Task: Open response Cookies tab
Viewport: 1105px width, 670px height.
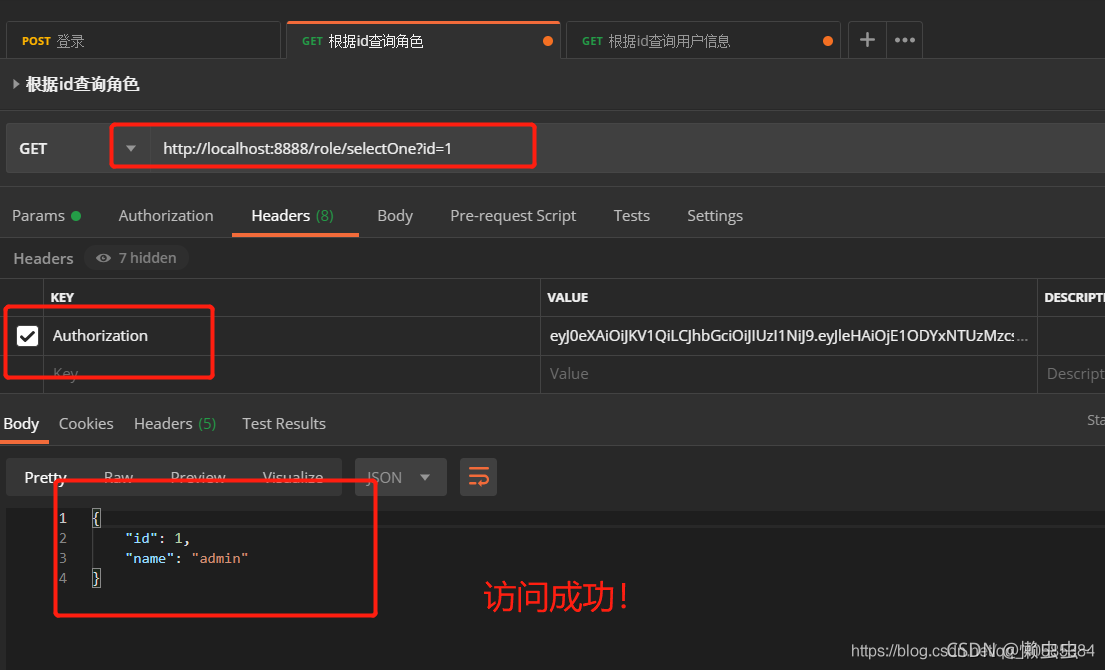Action: pyautogui.click(x=86, y=423)
